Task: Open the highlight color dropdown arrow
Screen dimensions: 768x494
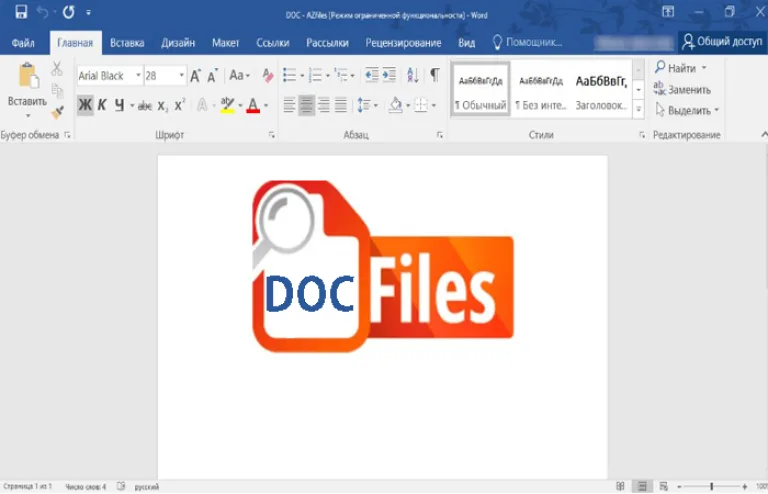Action: pyautogui.click(x=240, y=105)
